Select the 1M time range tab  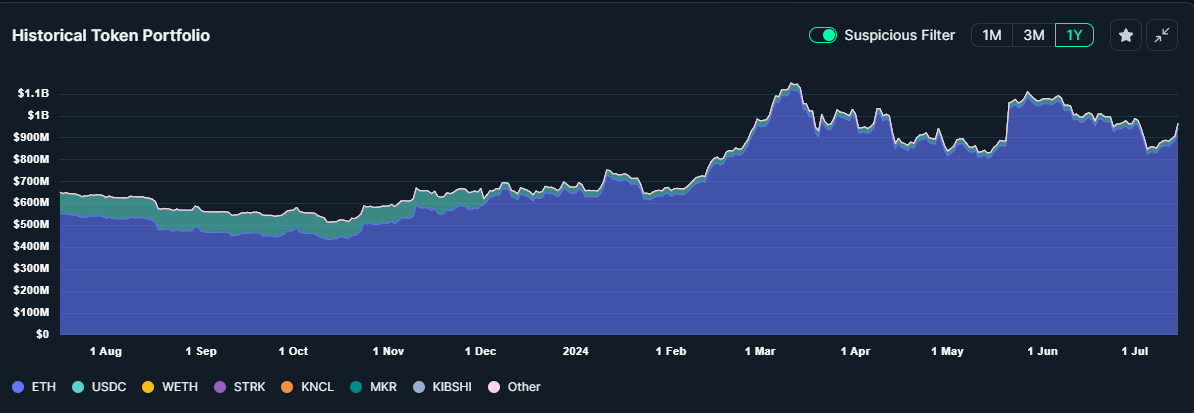click(x=991, y=35)
